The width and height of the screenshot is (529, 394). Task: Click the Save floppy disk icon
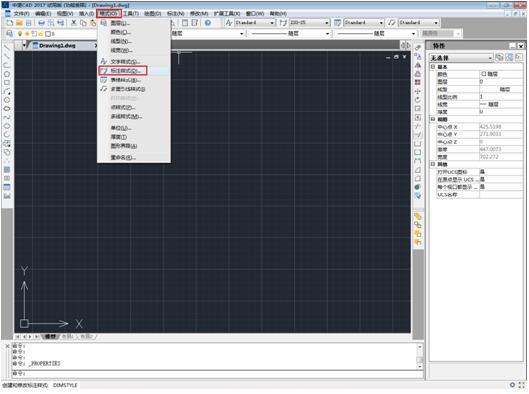[29, 23]
